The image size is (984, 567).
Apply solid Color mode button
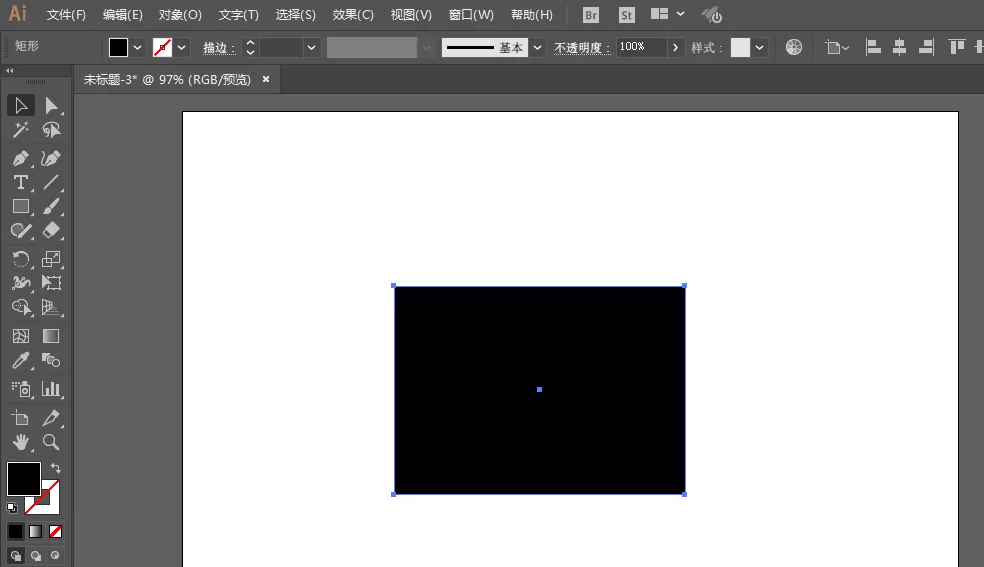pos(16,532)
